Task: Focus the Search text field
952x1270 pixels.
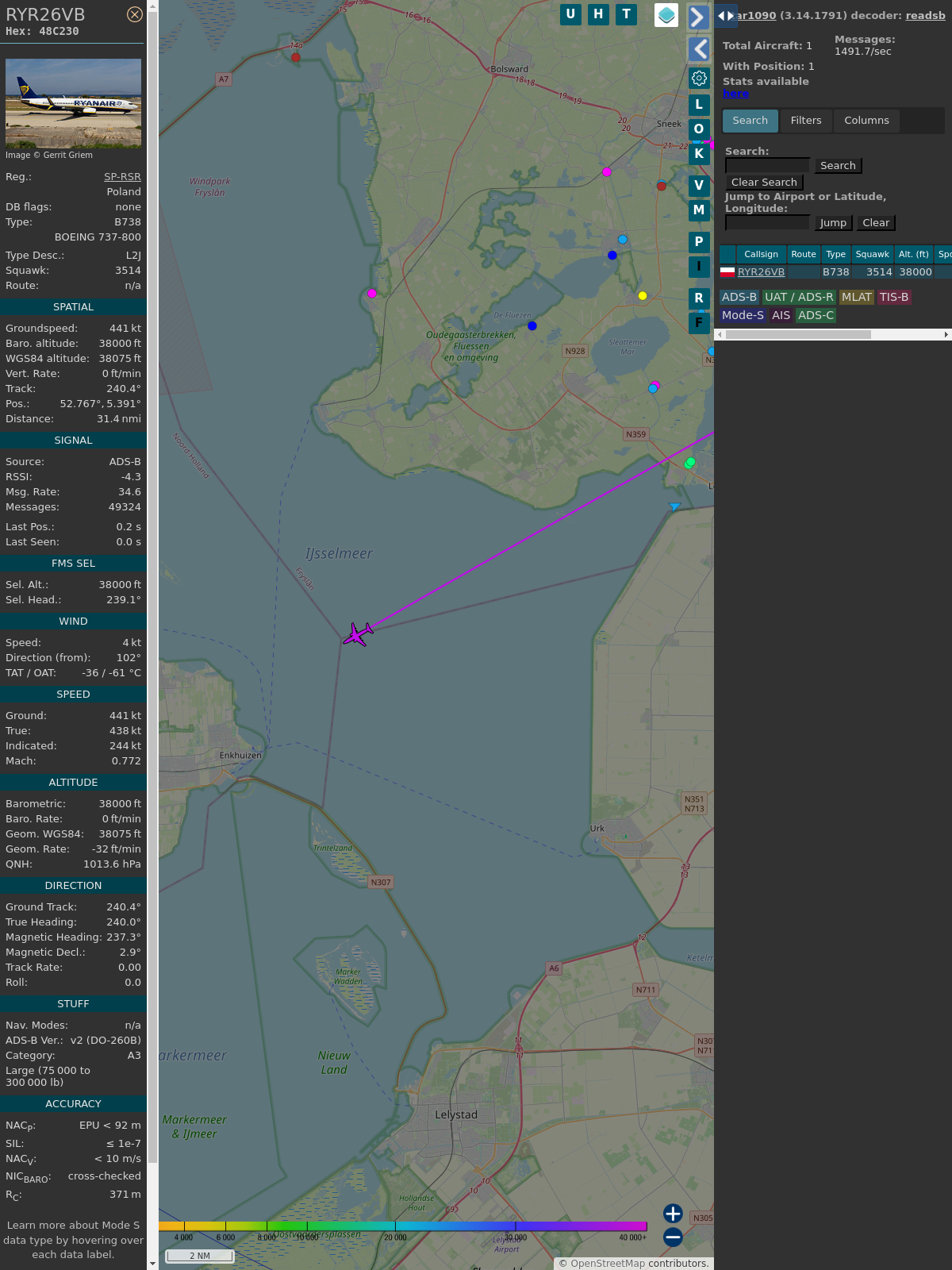Action: (767, 165)
